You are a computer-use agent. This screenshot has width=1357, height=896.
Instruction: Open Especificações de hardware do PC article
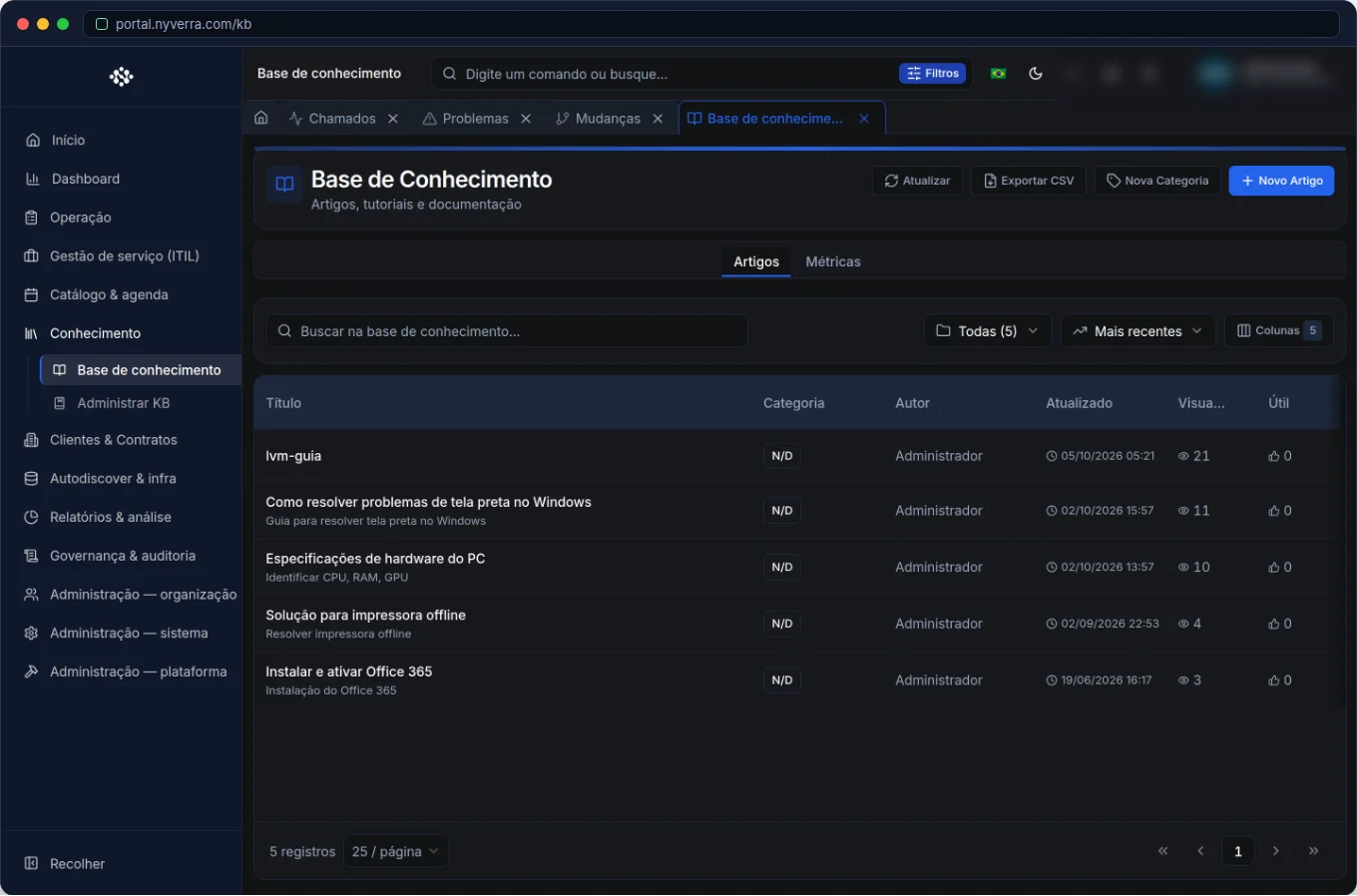[x=375, y=559]
